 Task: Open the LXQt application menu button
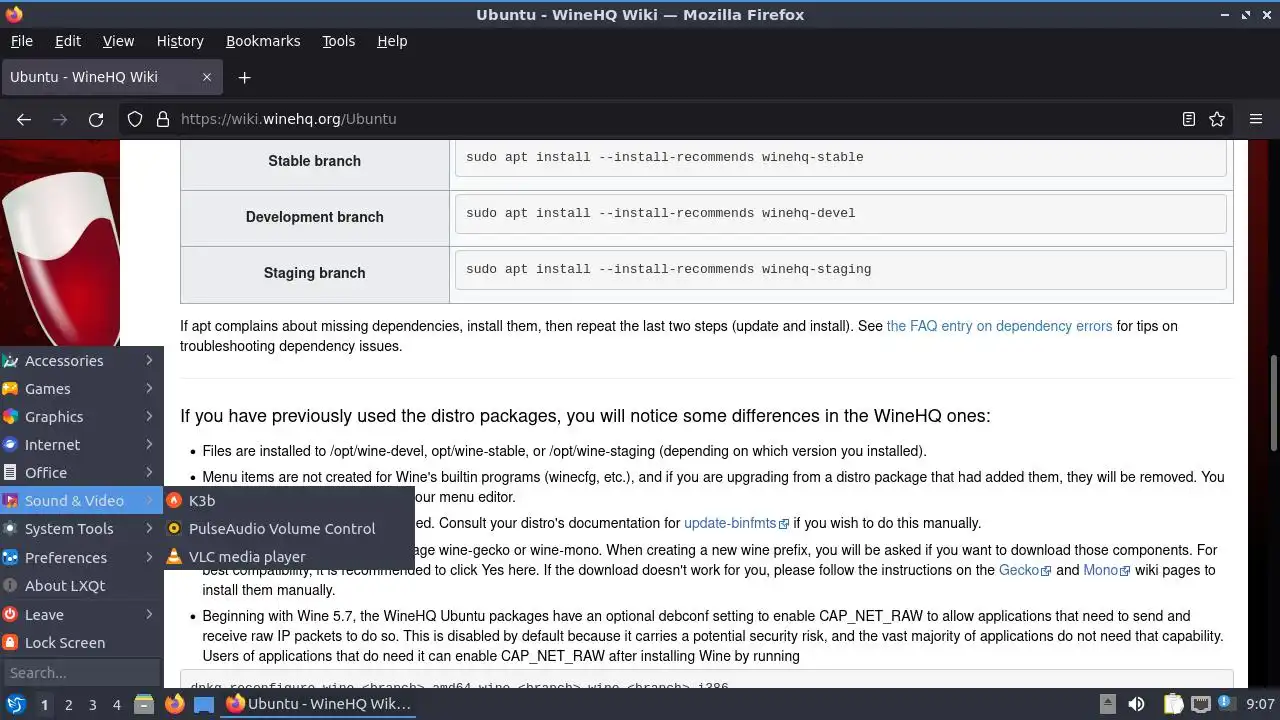pos(16,704)
